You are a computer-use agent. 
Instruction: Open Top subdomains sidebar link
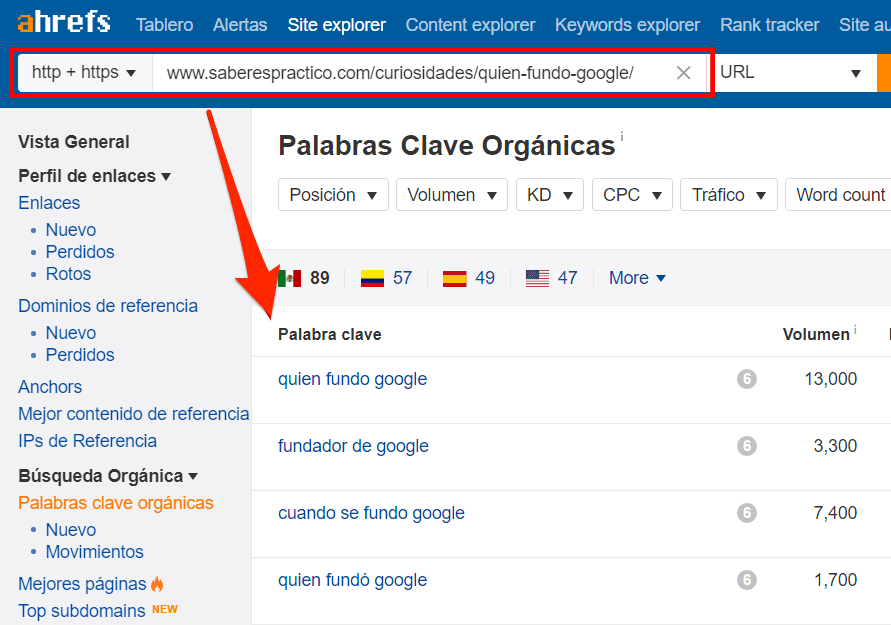82,611
